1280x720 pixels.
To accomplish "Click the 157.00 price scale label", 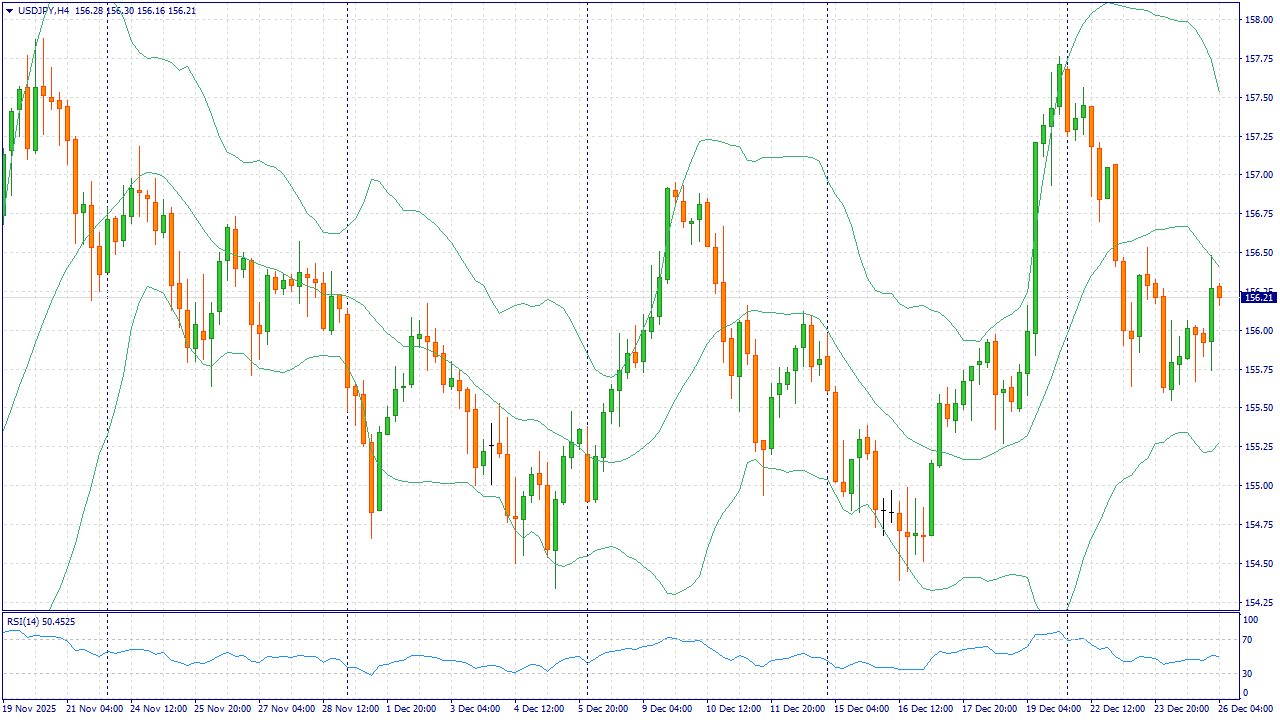I will 1257,175.
